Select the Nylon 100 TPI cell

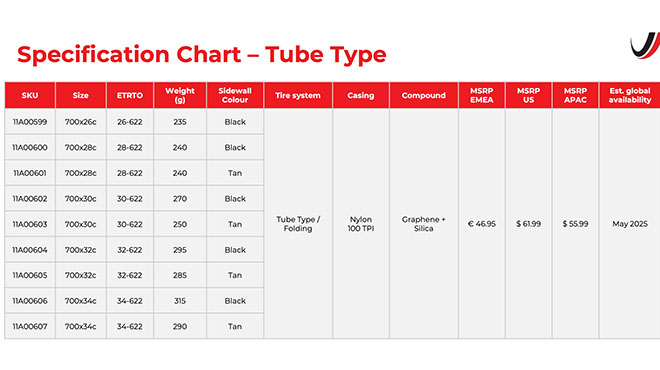[x=361, y=224]
